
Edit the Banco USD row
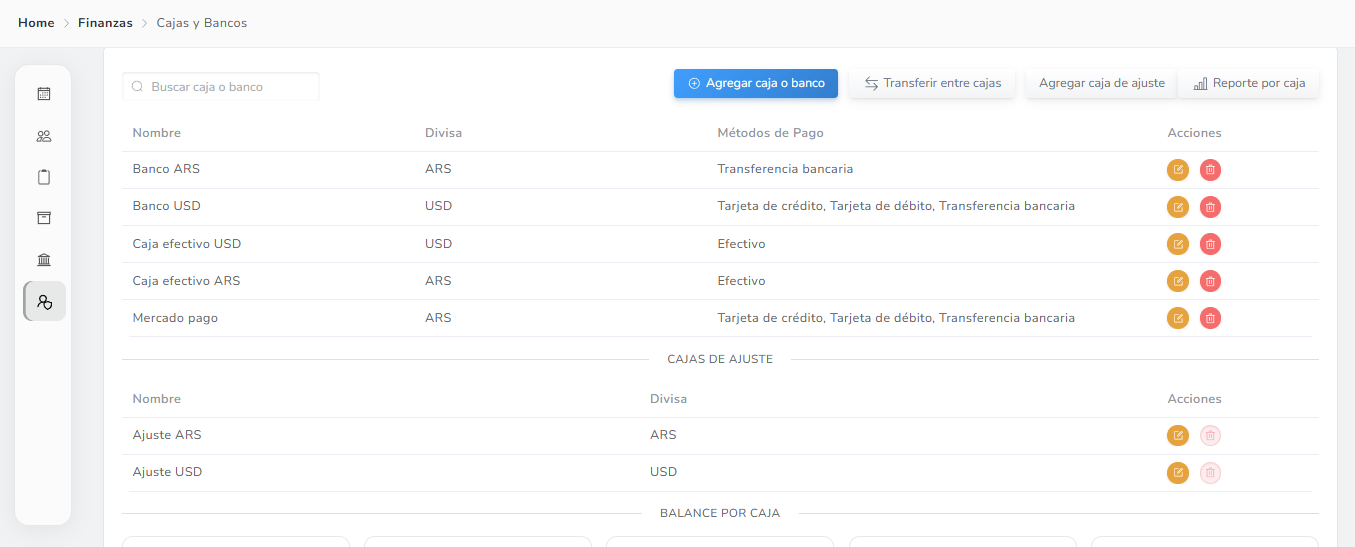pyautogui.click(x=1178, y=207)
